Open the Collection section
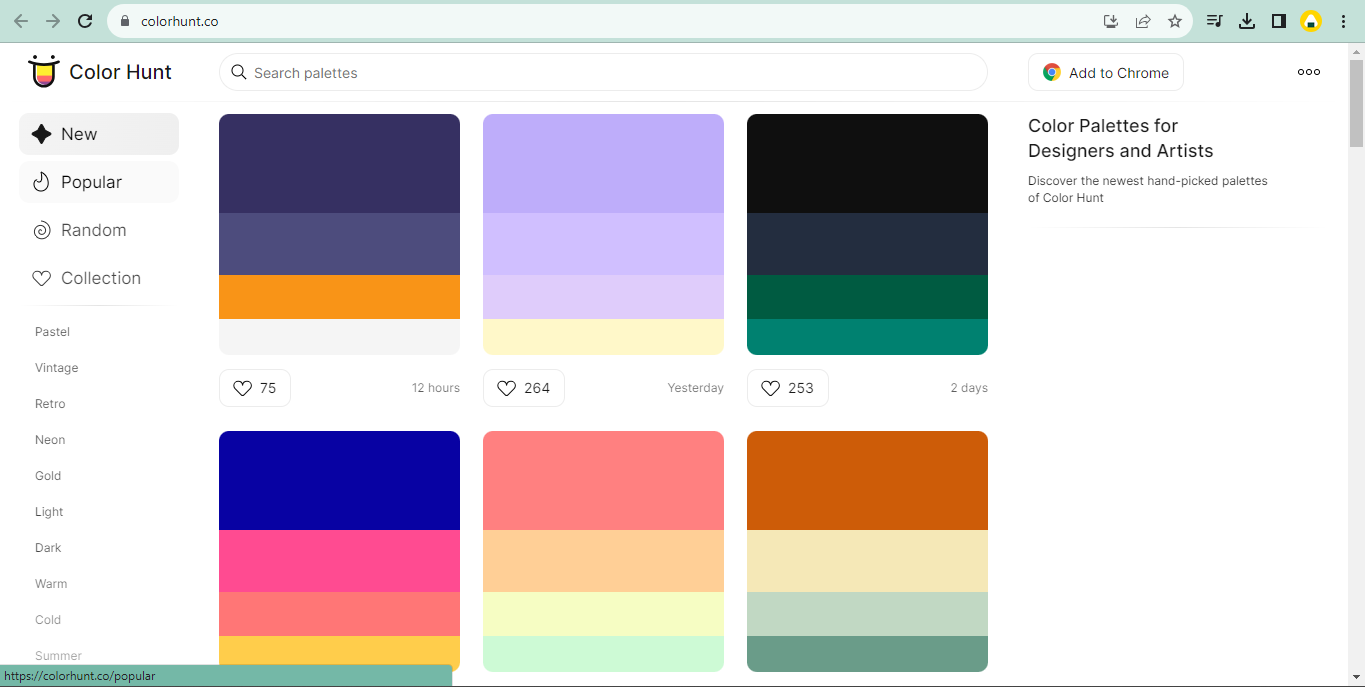 pyautogui.click(x=99, y=278)
